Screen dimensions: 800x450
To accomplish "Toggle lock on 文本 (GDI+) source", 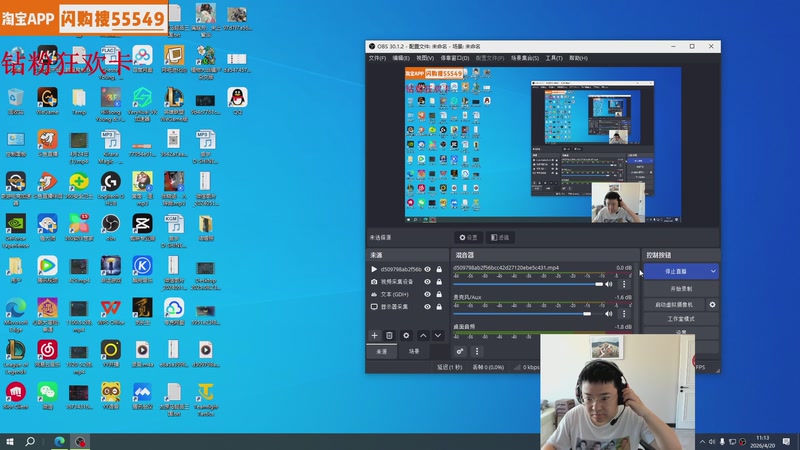I will coord(439,294).
